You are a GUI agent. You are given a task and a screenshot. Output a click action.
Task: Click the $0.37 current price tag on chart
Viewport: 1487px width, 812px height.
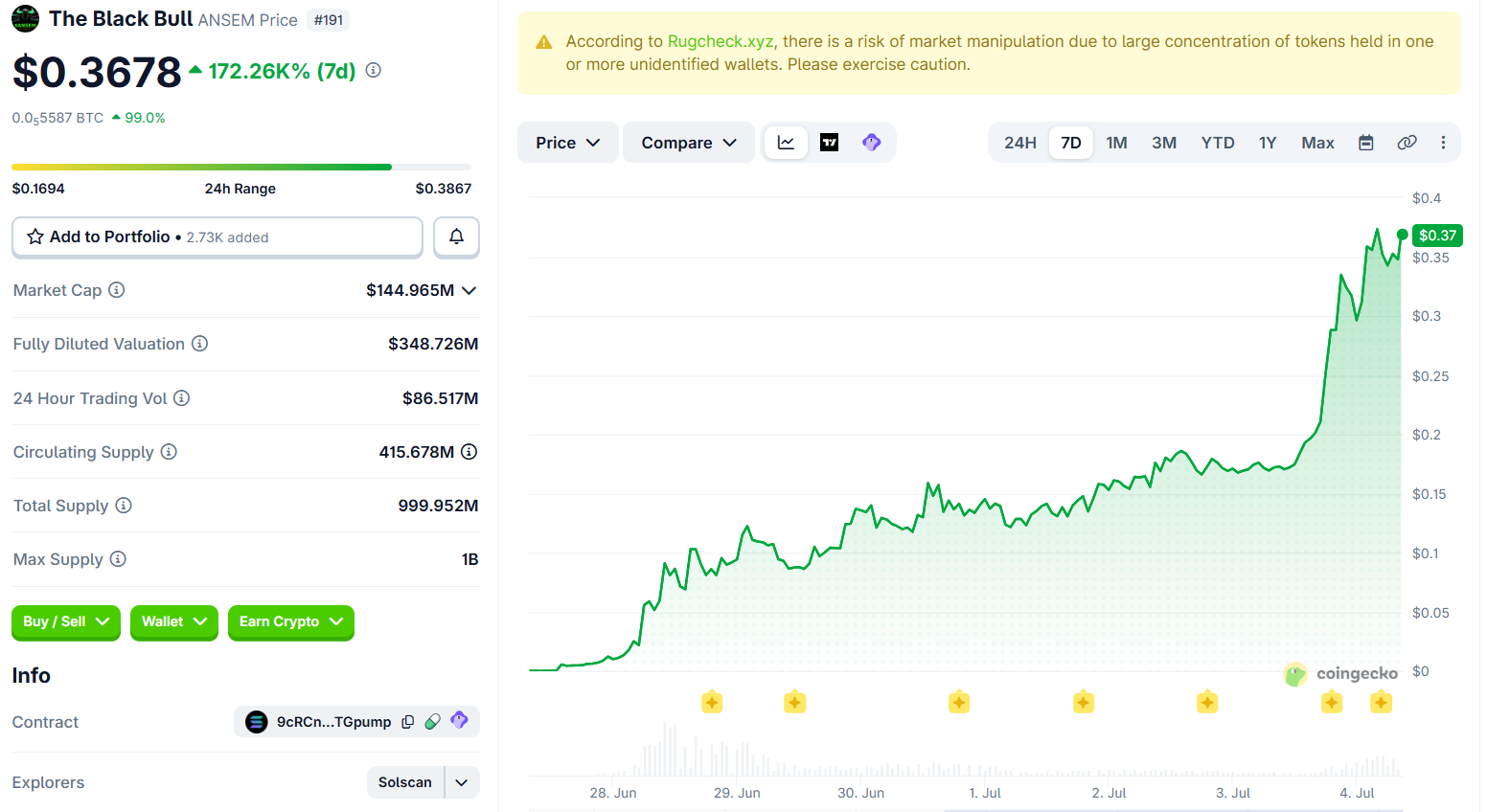[x=1437, y=235]
